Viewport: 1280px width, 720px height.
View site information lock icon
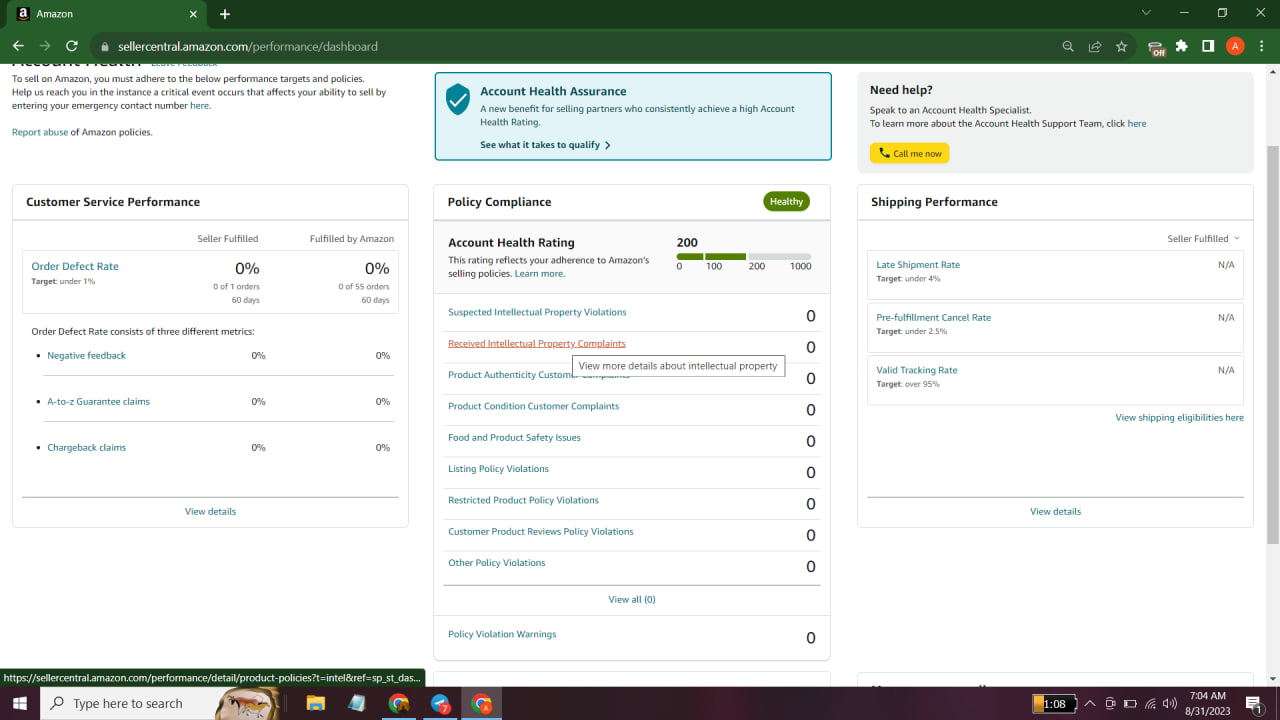[x=104, y=46]
